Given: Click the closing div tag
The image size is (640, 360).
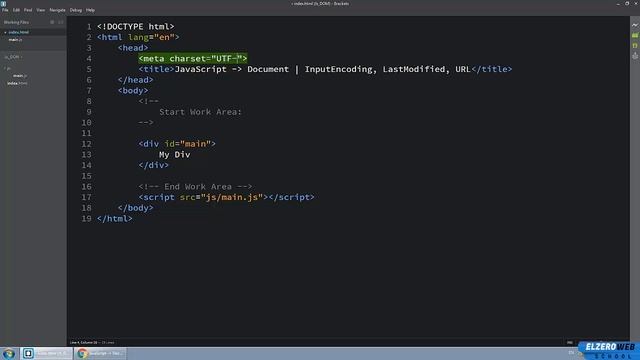Looking at the screenshot, I should [153, 165].
